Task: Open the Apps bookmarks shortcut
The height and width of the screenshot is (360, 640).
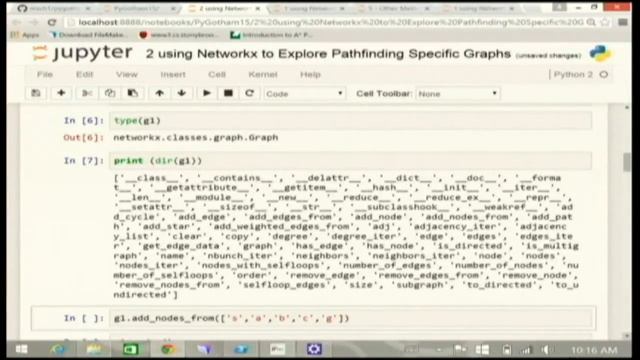Action: (25, 35)
